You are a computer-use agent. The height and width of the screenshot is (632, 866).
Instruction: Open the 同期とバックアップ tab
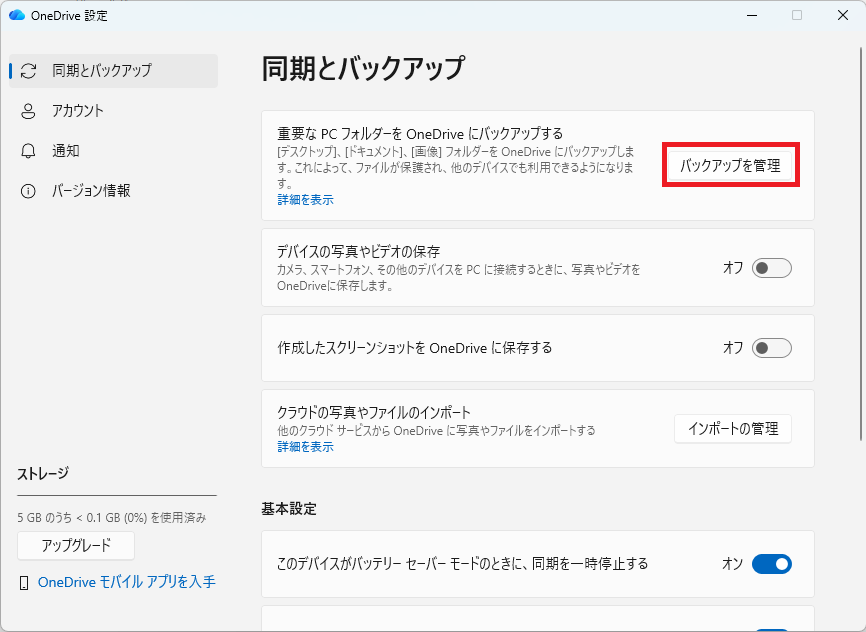pos(102,71)
